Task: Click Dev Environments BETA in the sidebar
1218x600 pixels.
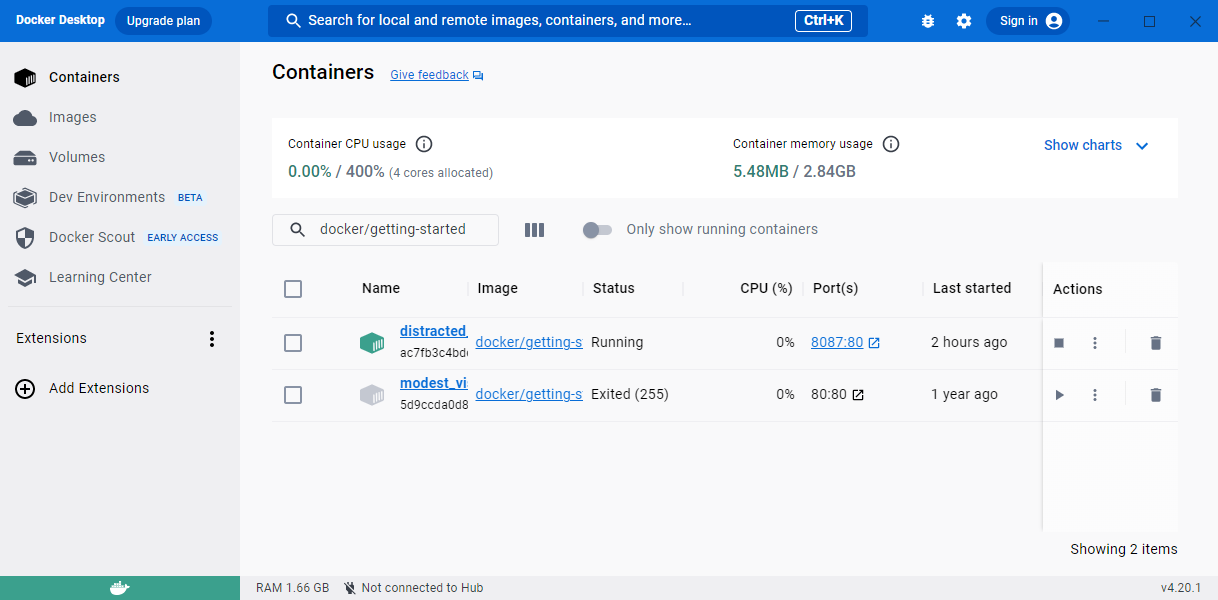Action: [105, 197]
